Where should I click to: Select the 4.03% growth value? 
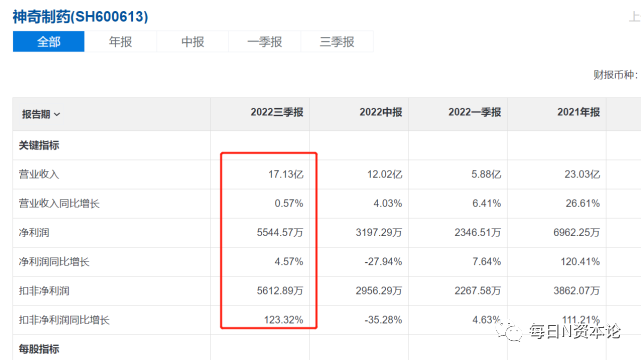[388, 203]
